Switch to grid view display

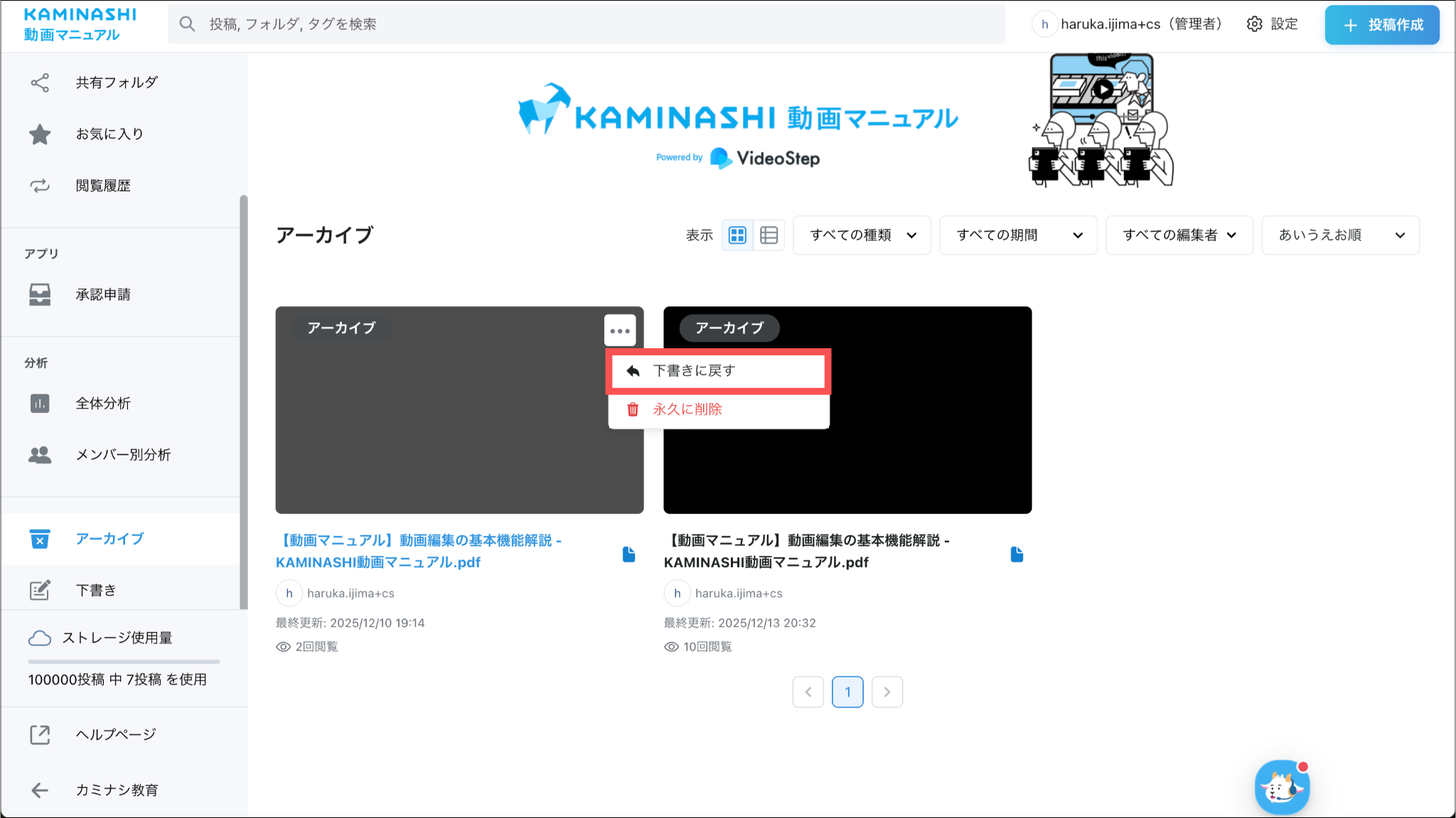(737, 235)
